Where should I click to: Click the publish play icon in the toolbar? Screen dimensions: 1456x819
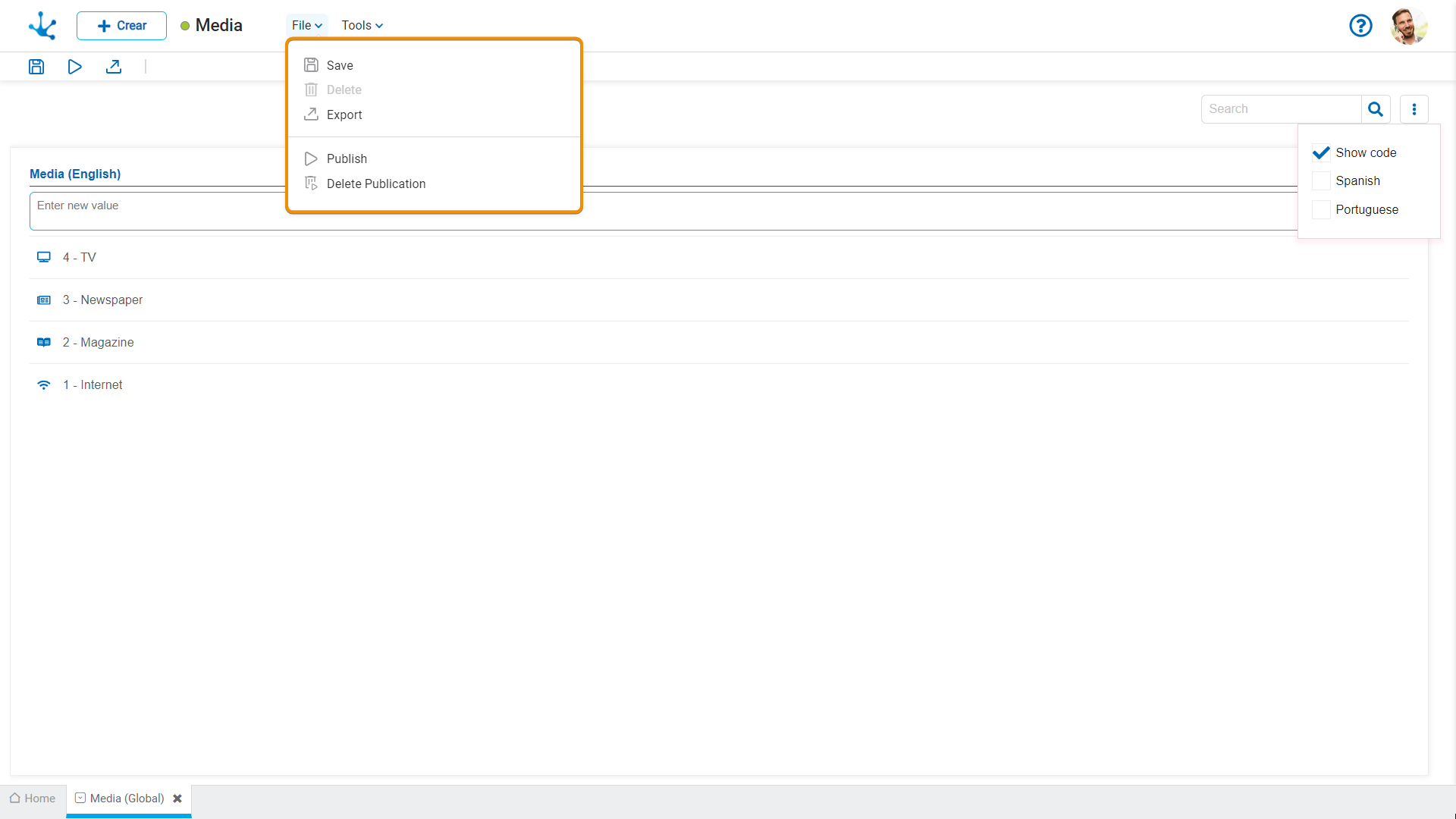pos(74,67)
